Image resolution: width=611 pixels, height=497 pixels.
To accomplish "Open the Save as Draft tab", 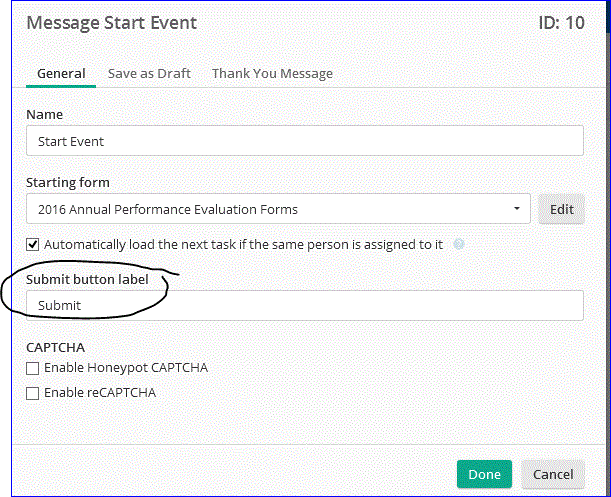I will pos(149,73).
